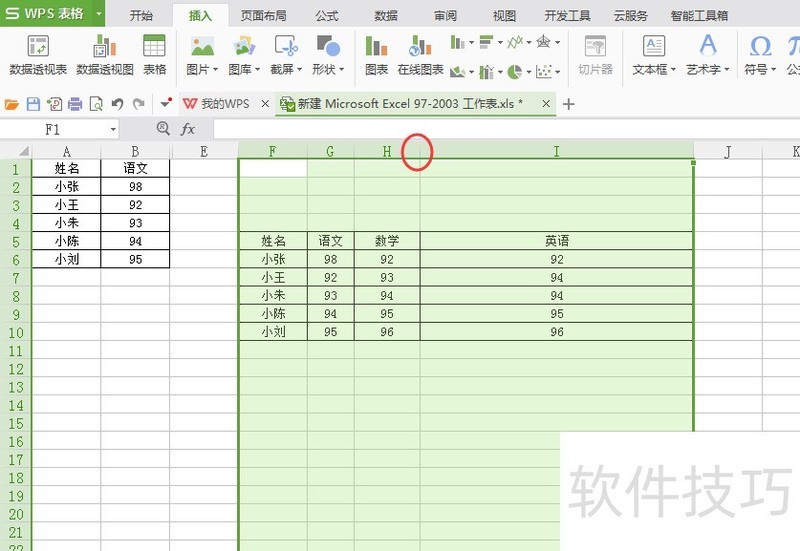Switch to the 开发工具 ribbon tab
Screen dimensions: 800x551
567,16
